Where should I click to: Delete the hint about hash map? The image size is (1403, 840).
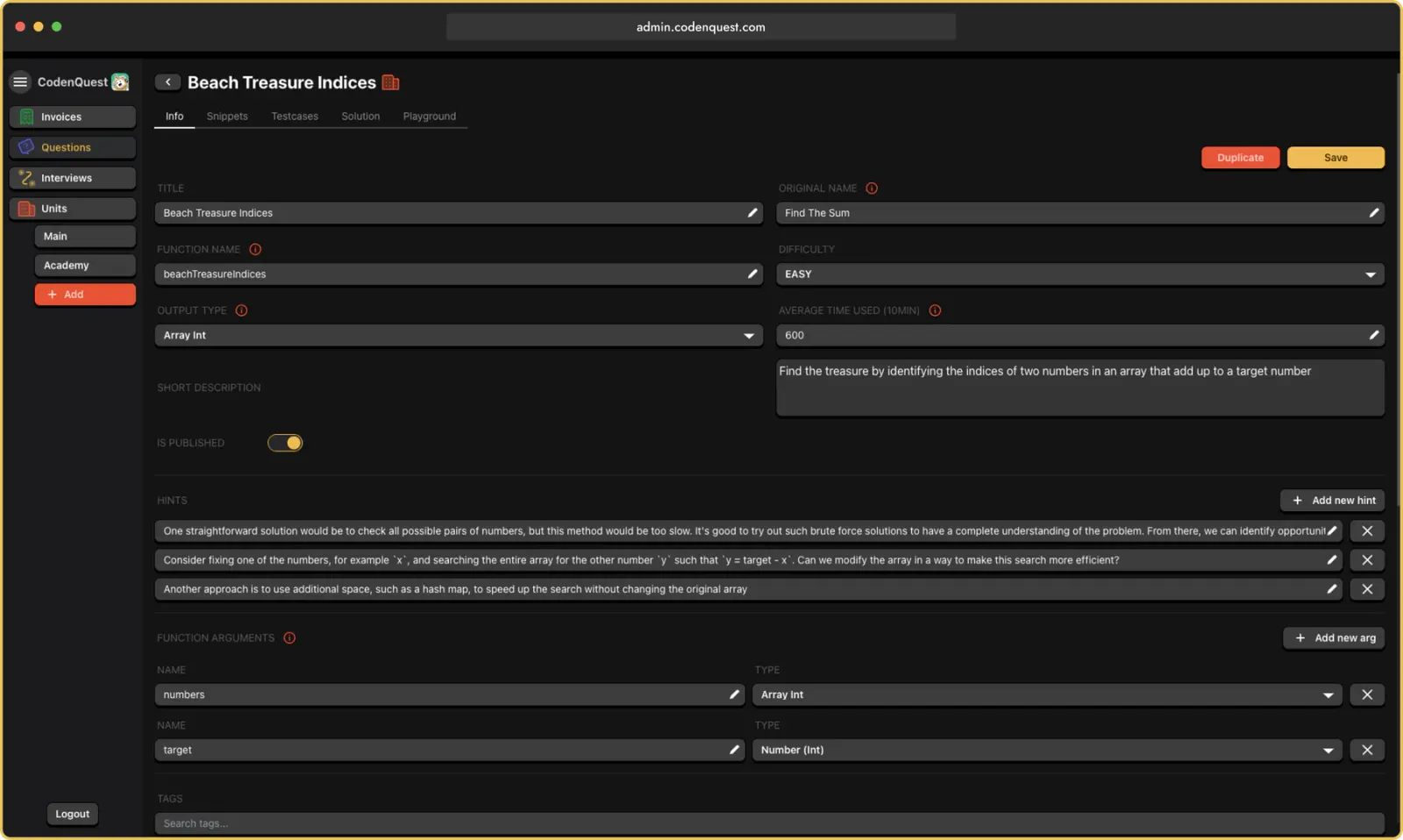point(1367,589)
